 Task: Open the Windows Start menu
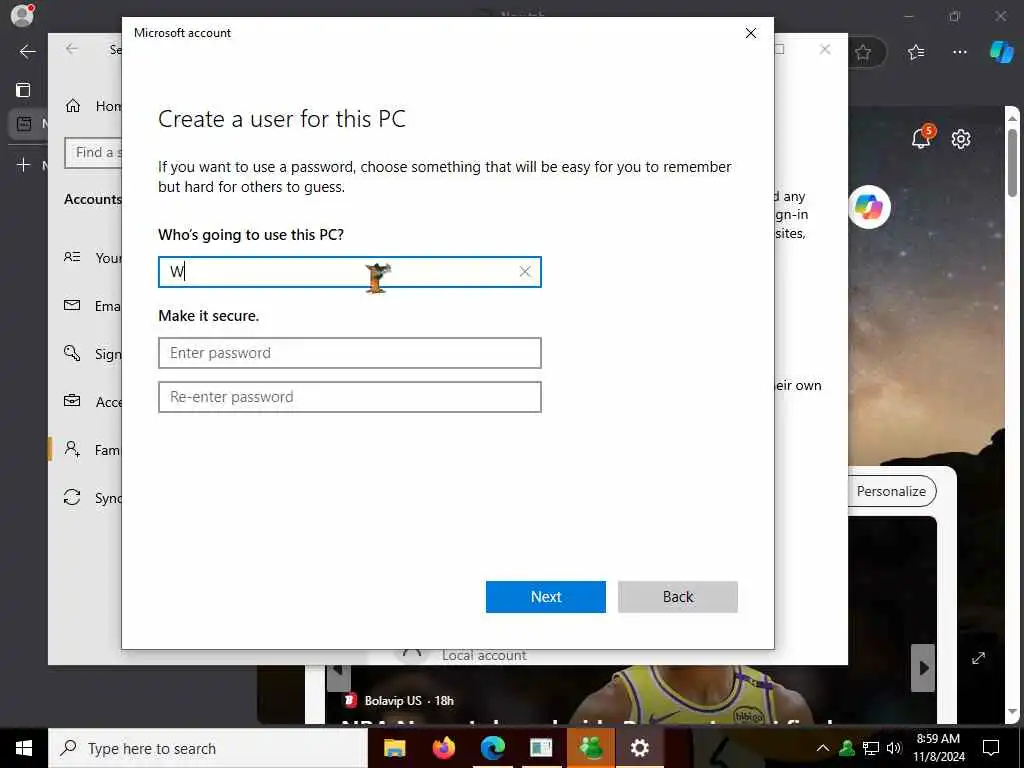click(x=24, y=748)
